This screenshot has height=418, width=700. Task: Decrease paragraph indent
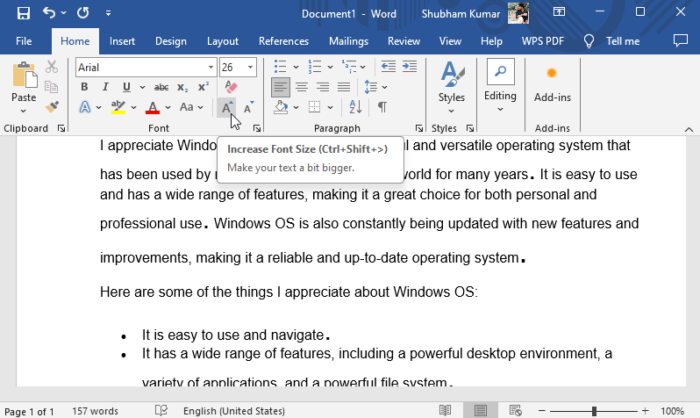388,67
